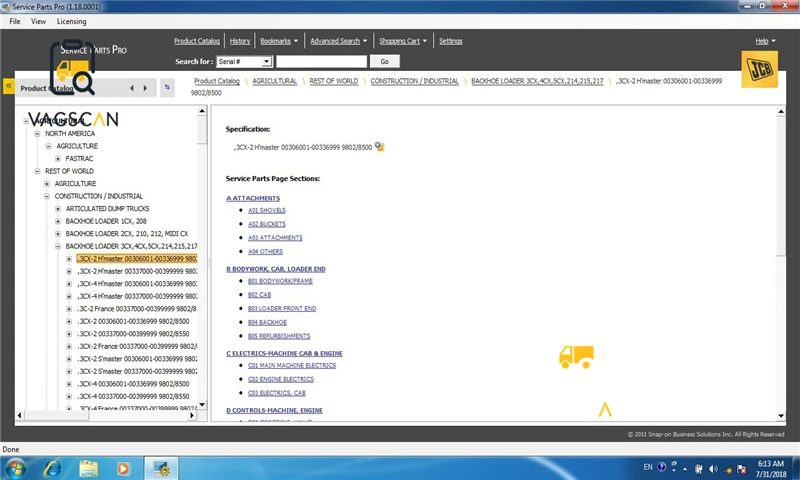Click the EN language indicator
Screen dimensions: 800x480
pos(647,467)
